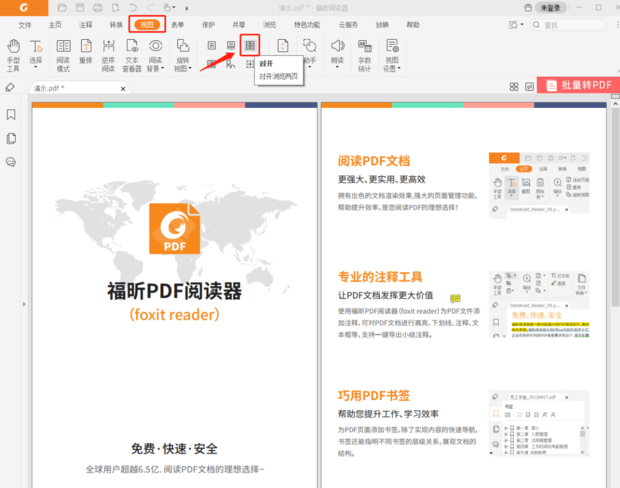Click the Read Aloud speaker icon

coord(338,46)
